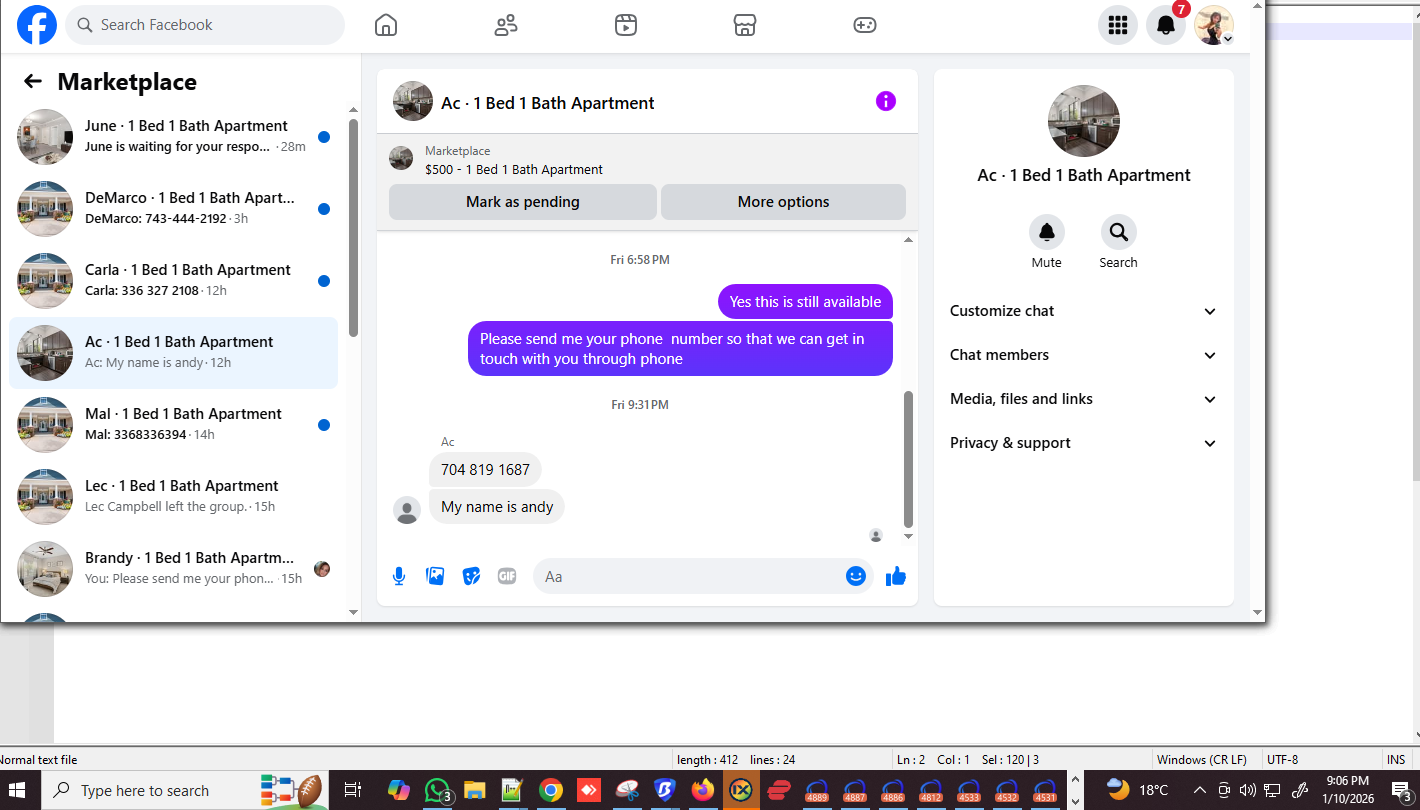Open the Friends tab icon
Image resolution: width=1420 pixels, height=810 pixels.
coord(506,25)
